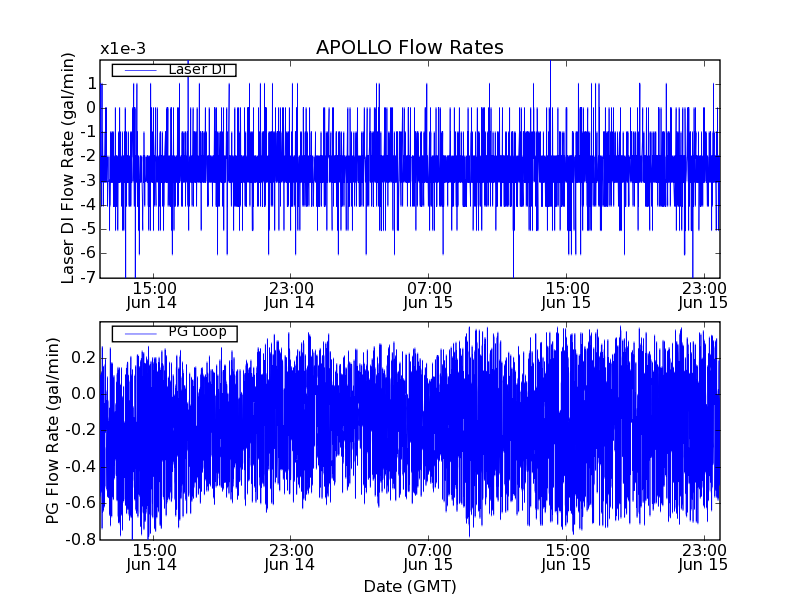800x600 pixels.
Task: Click the -5 tick label on top plot
Action: pyautogui.click(x=88, y=229)
